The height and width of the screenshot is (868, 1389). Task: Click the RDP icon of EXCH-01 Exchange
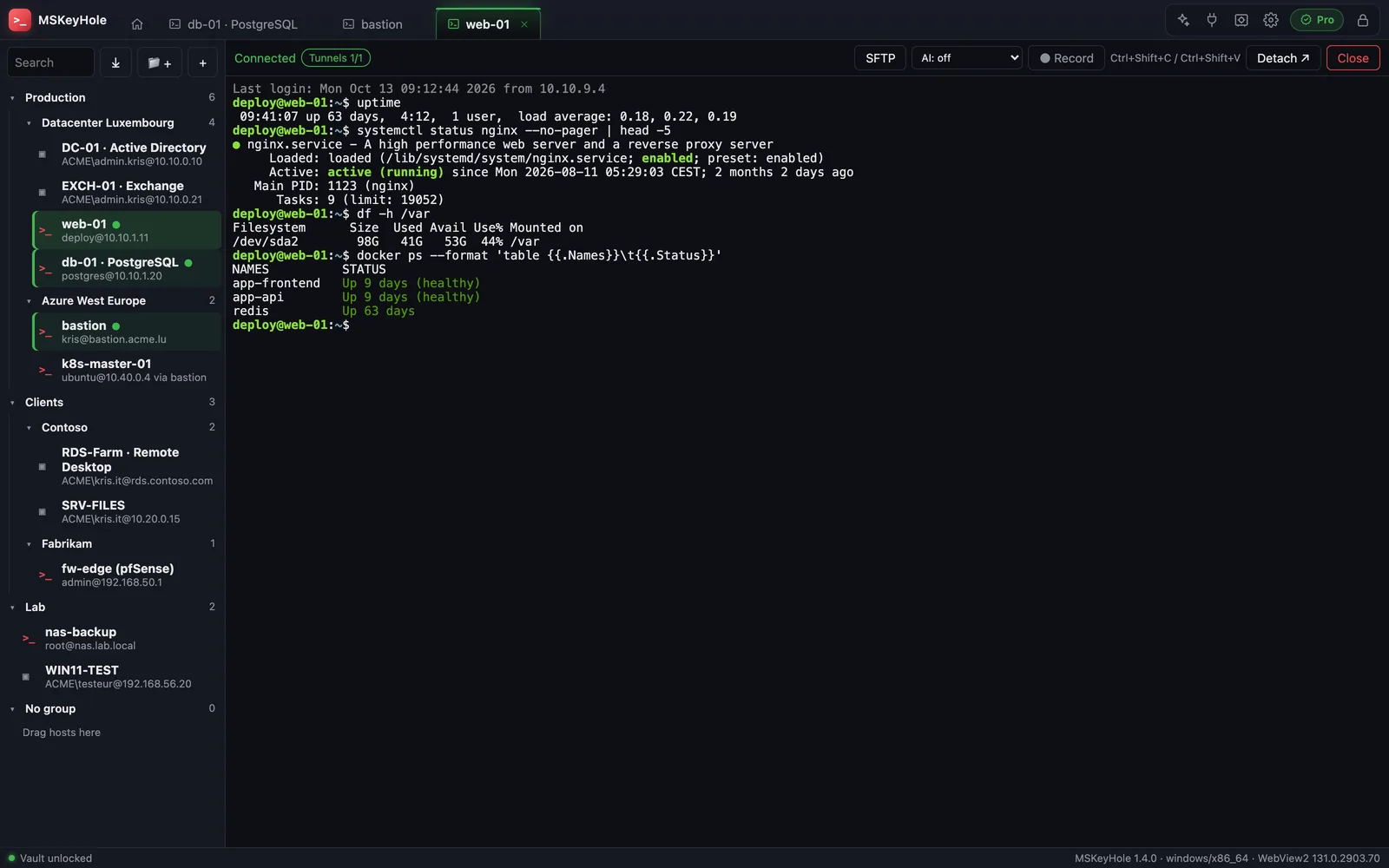42,193
